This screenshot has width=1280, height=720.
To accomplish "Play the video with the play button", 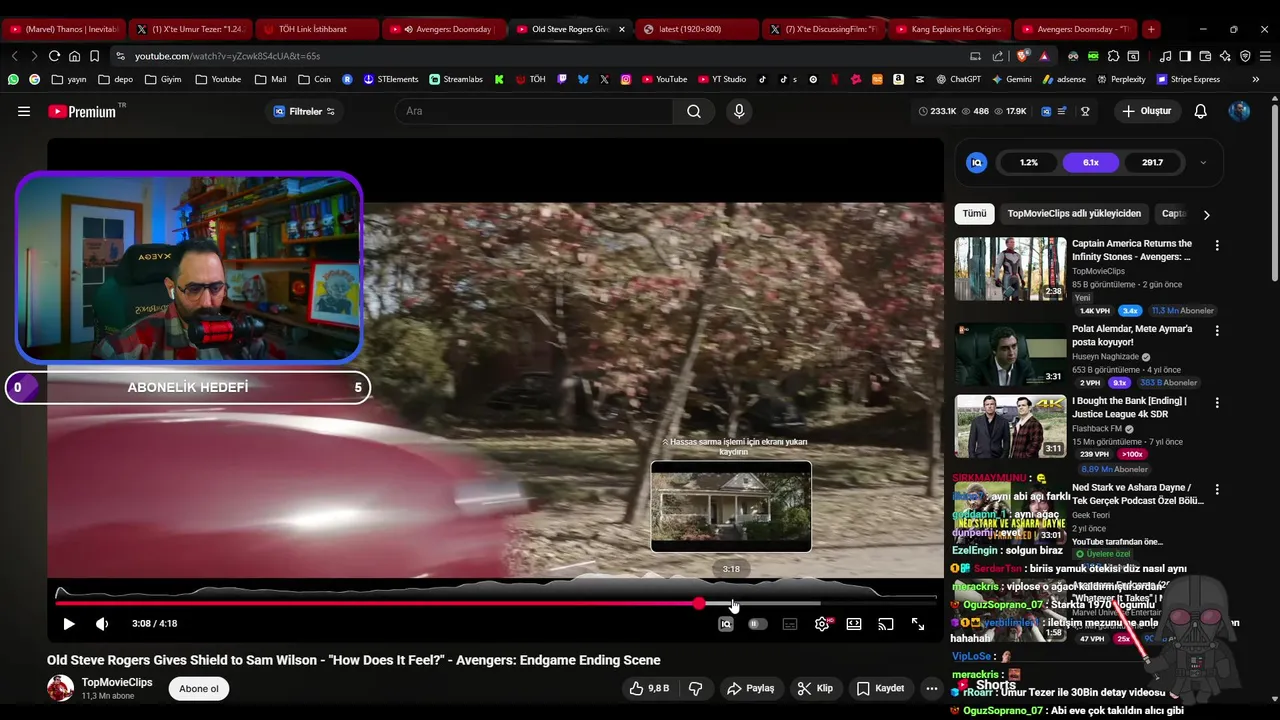I will point(69,624).
